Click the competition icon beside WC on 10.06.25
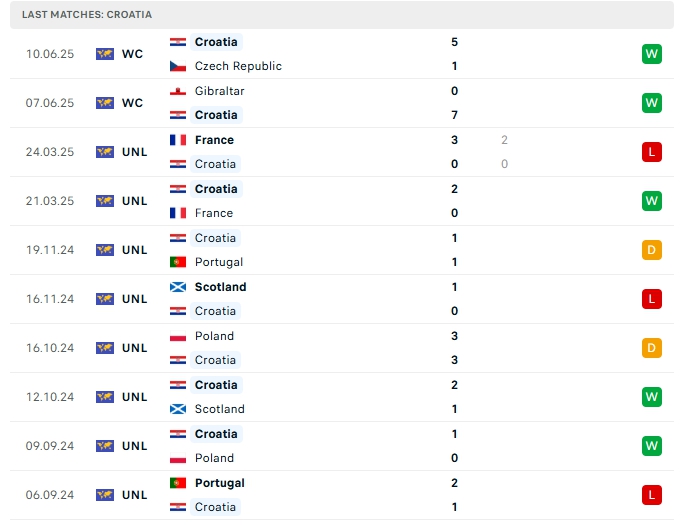This screenshot has height=525, width=686. (x=105, y=54)
